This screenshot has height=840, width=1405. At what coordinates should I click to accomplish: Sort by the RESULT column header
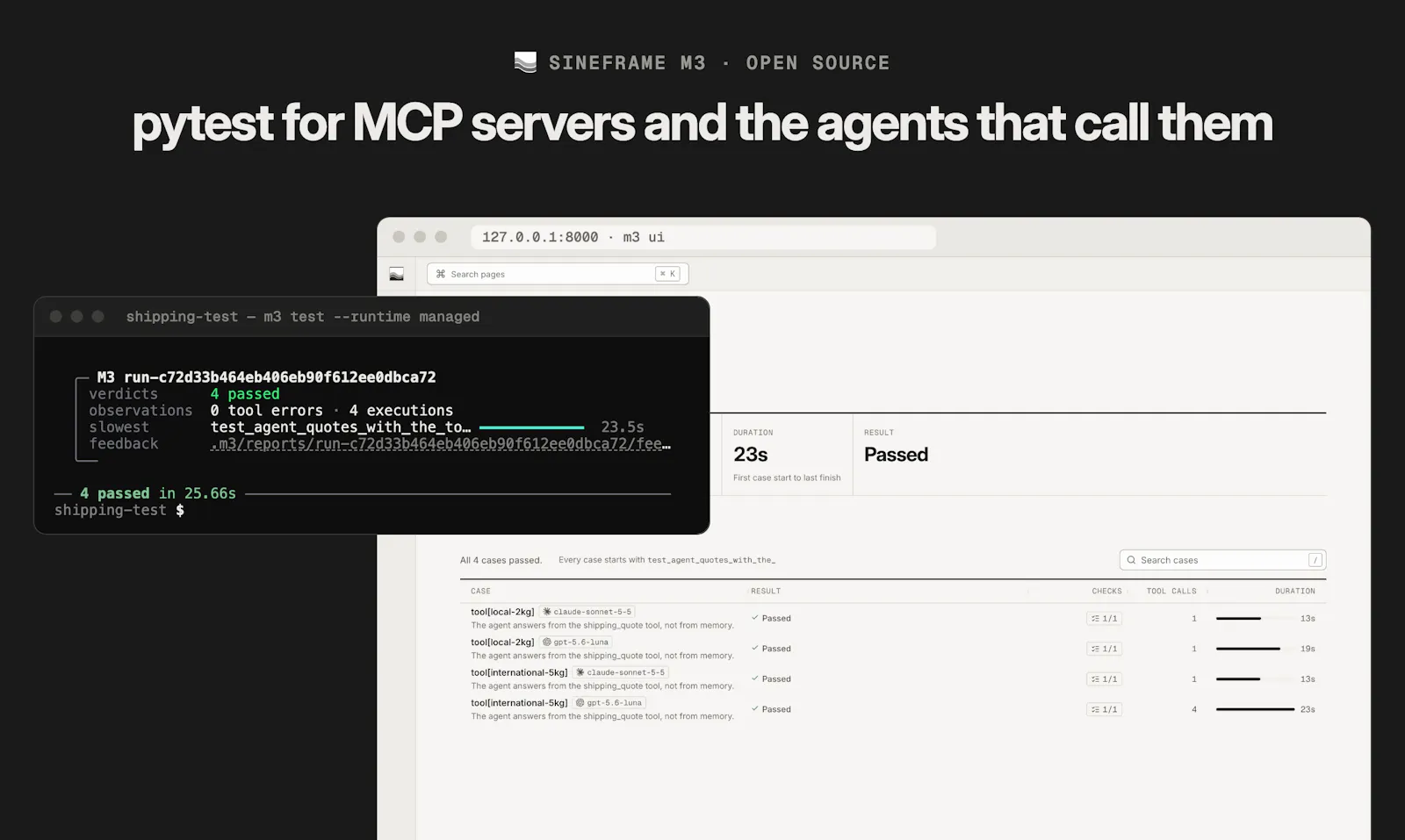tap(766, 592)
